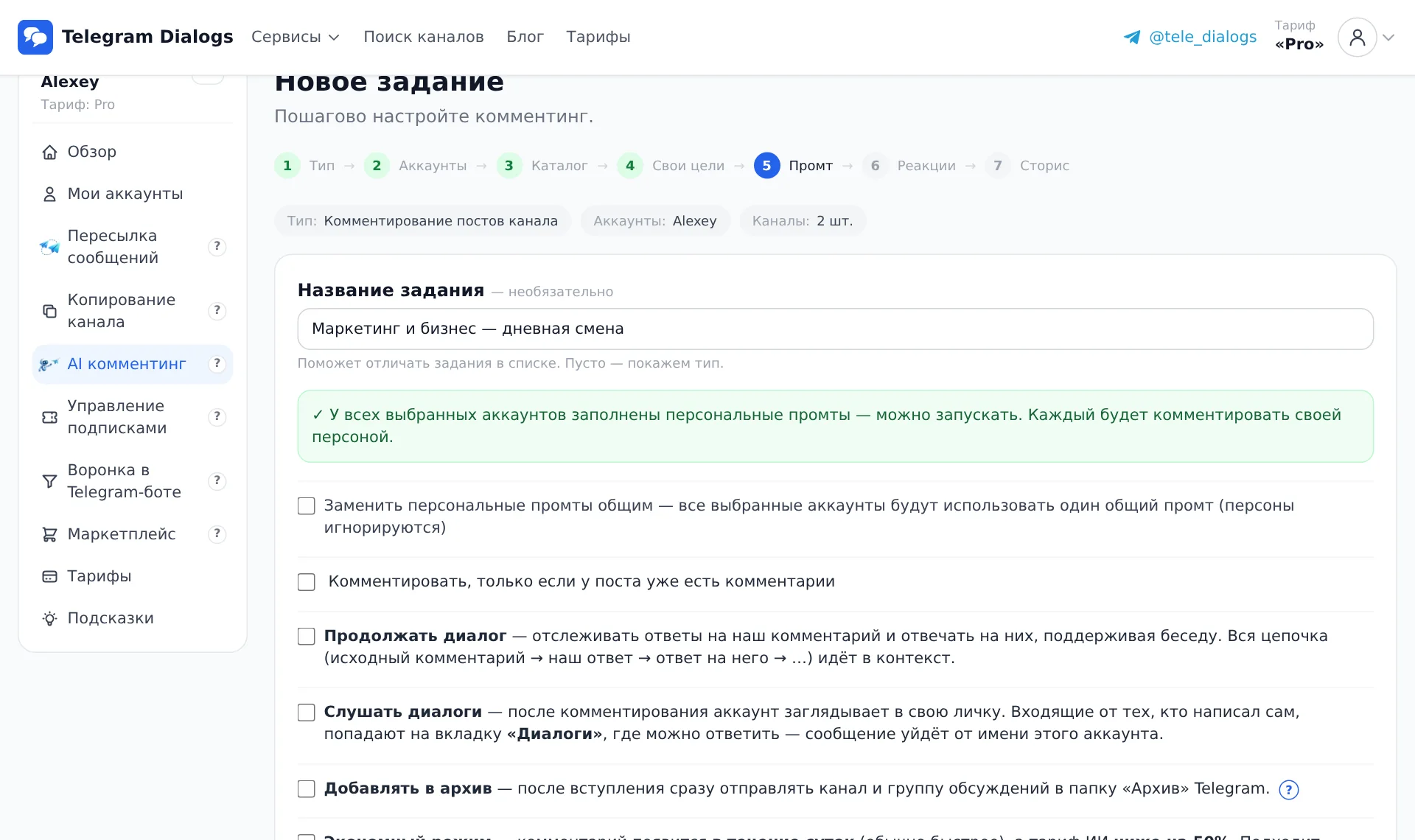Open Блог in top navigation
This screenshot has height=840, width=1415.
[525, 37]
